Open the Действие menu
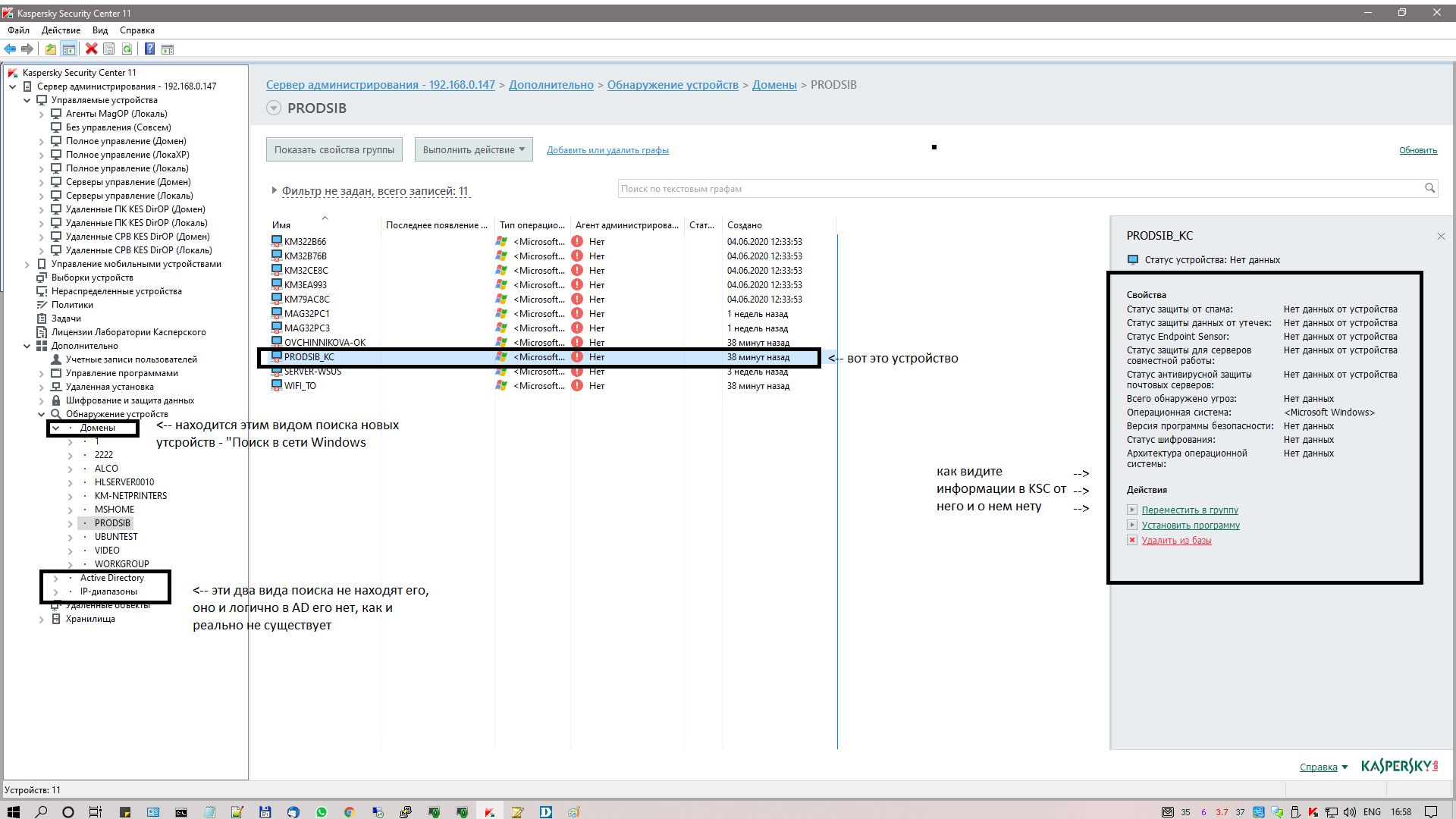1456x819 pixels. (61, 30)
